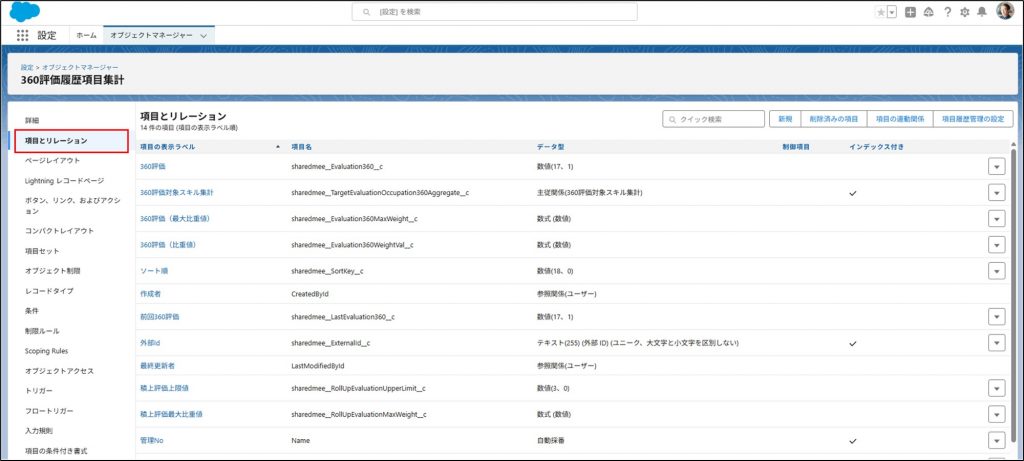Open the Trailhead guidance icon
Screen dimensions: 1024x461
tap(928, 12)
